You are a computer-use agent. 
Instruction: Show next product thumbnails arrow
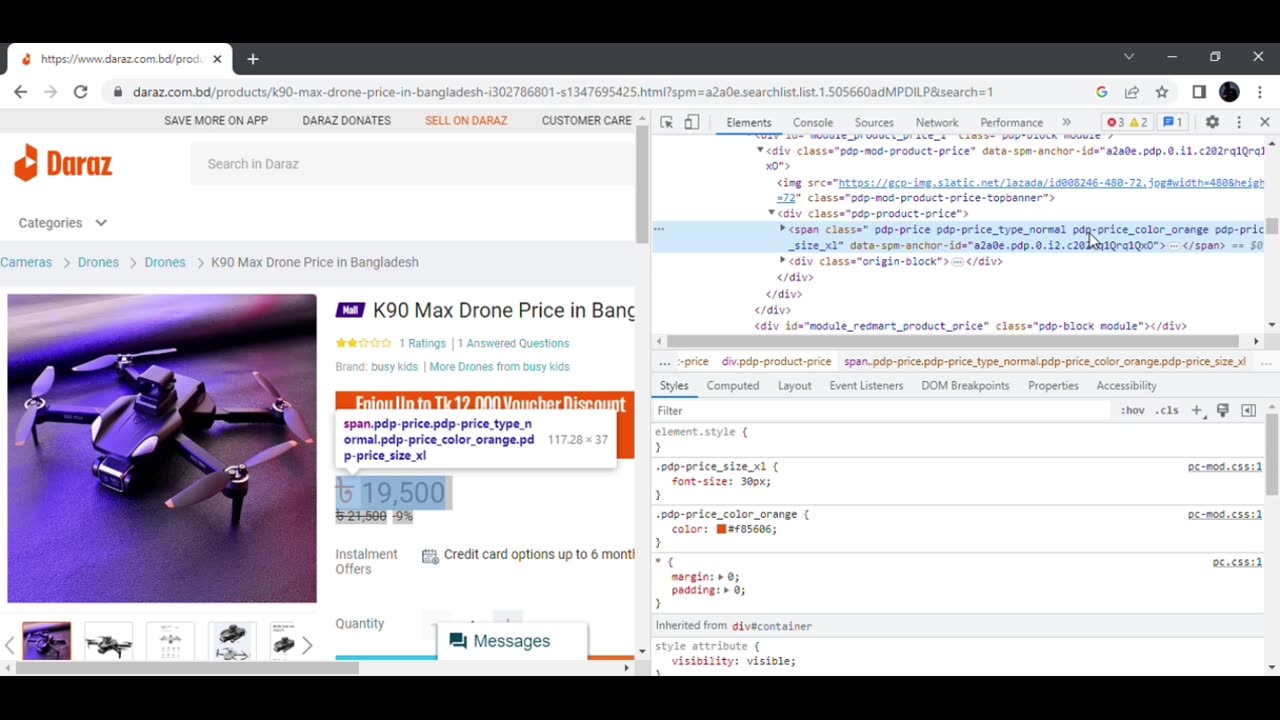point(307,645)
